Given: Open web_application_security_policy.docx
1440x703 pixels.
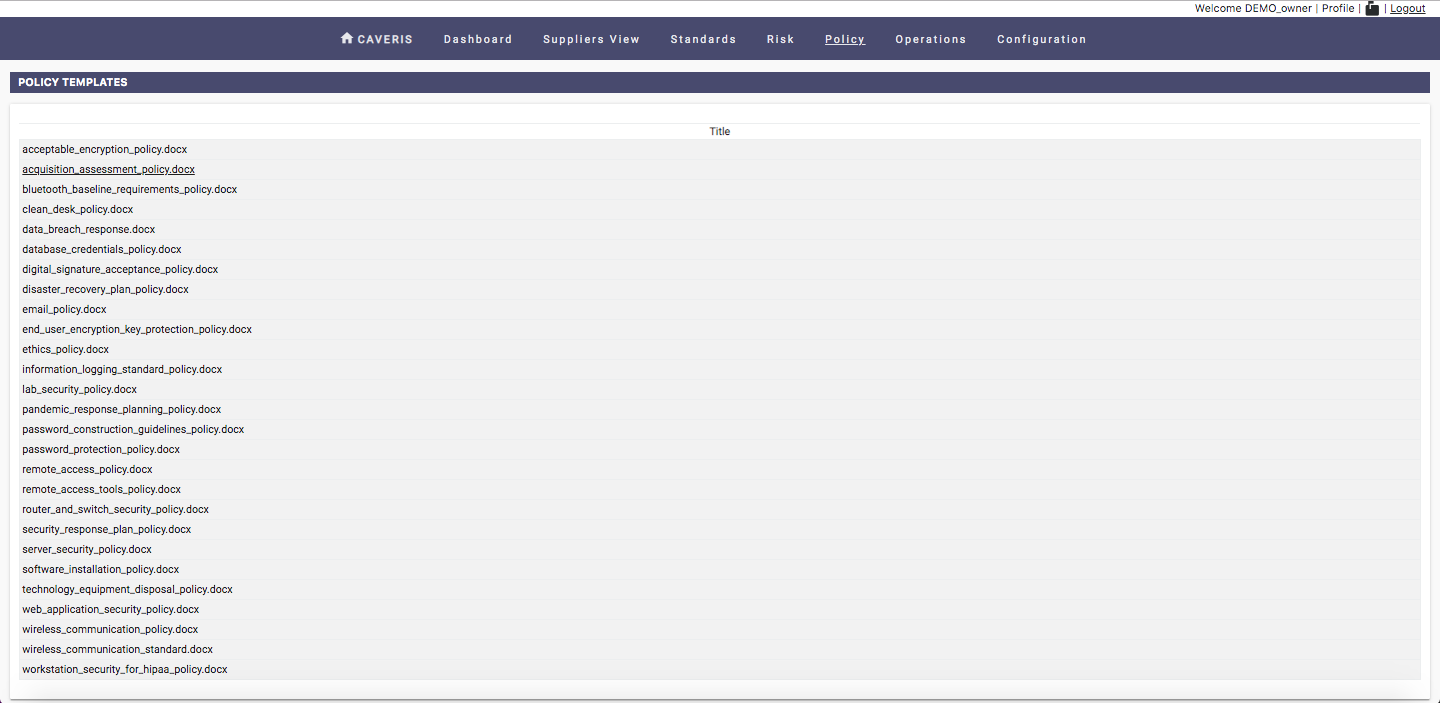Looking at the screenshot, I should click(111, 609).
